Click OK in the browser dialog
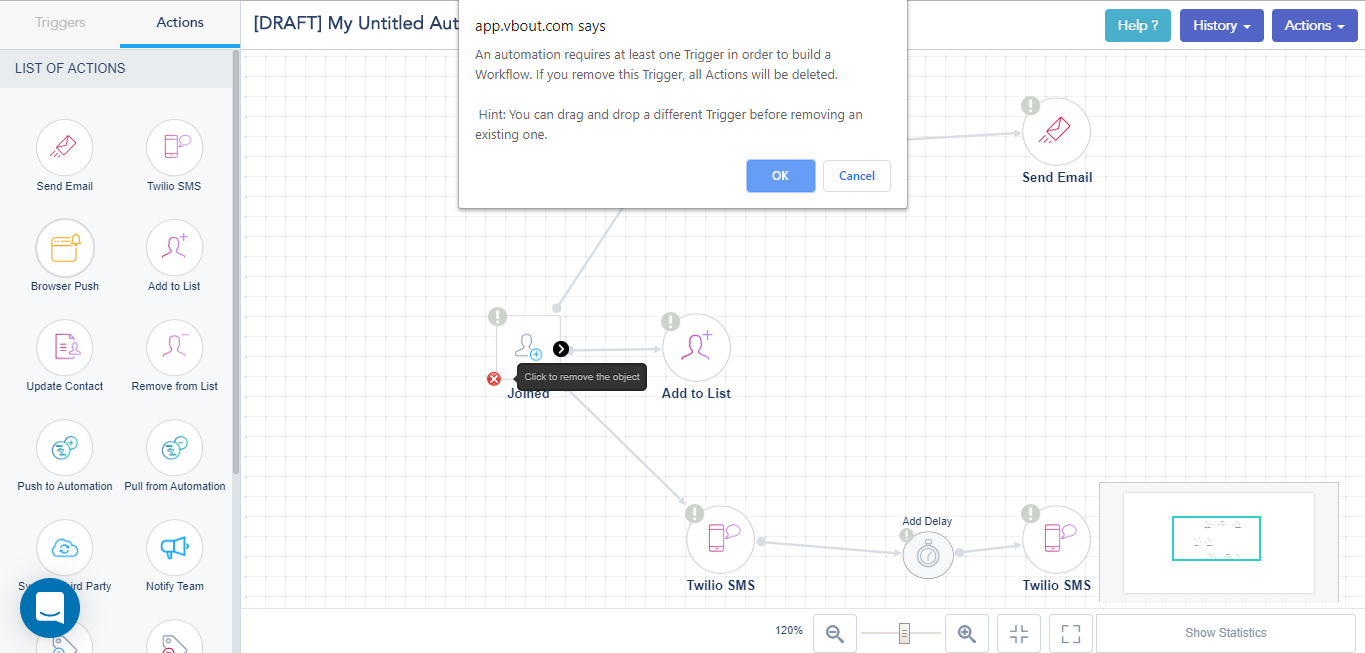Screen dimensions: 1365x653 coord(780,175)
